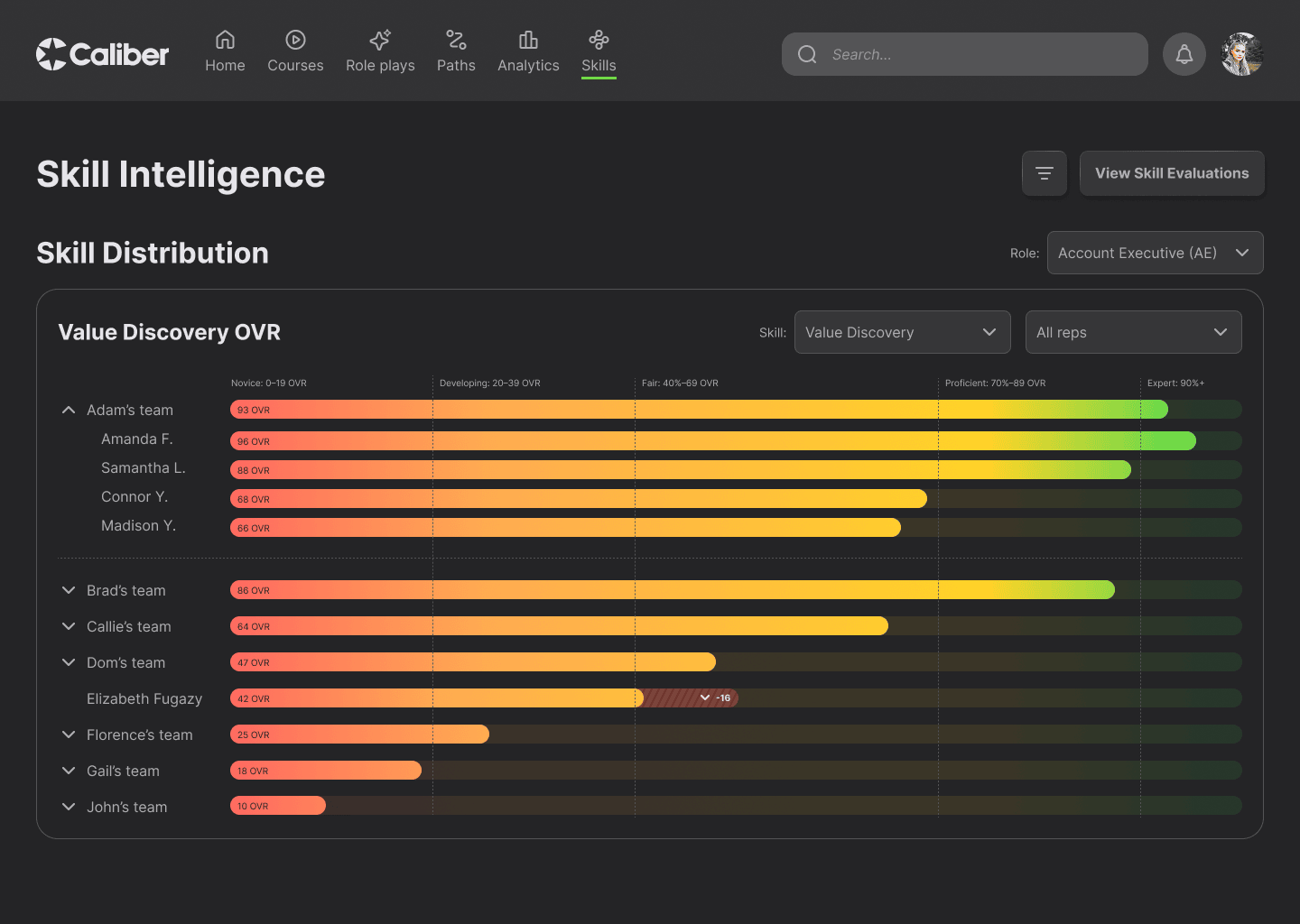Expand John's team chevron
This screenshot has width=1300, height=924.
pos(69,807)
